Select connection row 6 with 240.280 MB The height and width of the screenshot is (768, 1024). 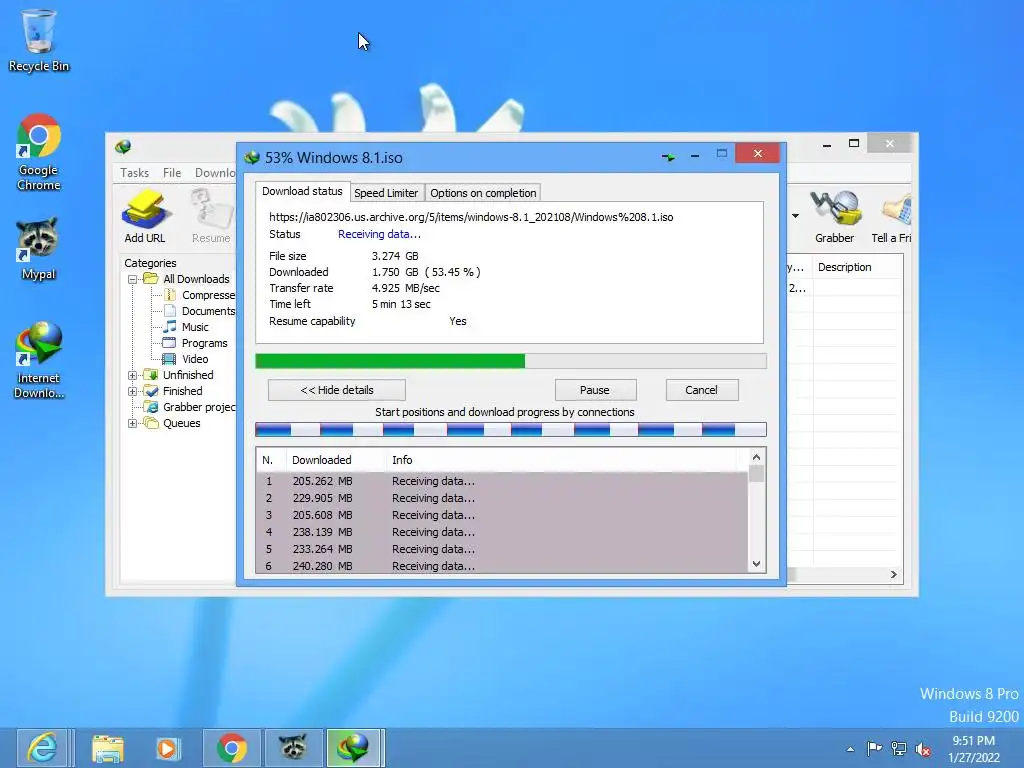[x=502, y=566]
